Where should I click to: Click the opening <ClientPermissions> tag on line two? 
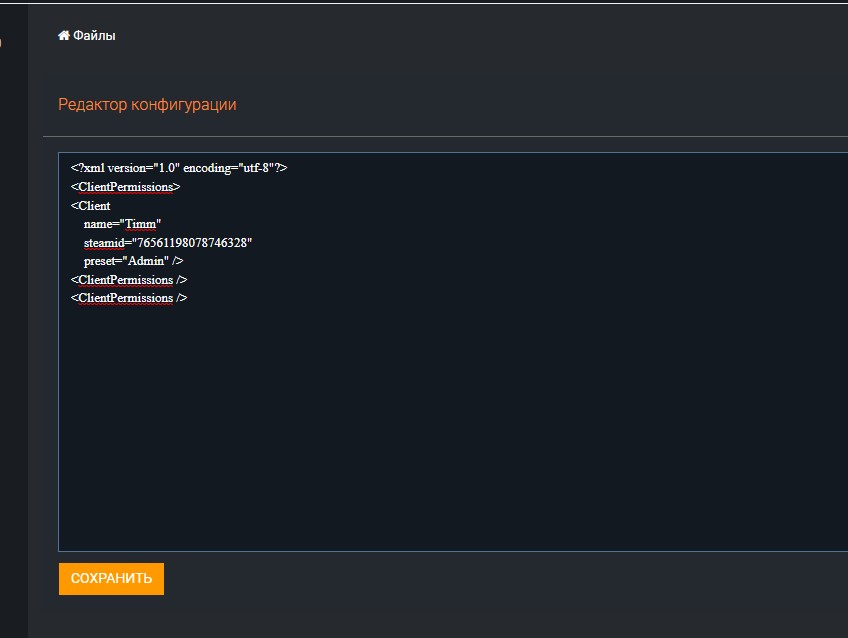(125, 187)
